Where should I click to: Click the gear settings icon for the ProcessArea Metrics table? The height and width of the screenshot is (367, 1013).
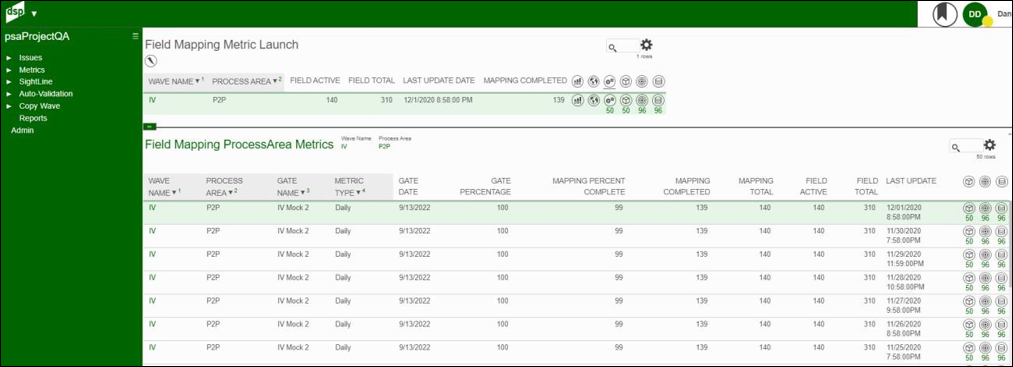point(989,145)
